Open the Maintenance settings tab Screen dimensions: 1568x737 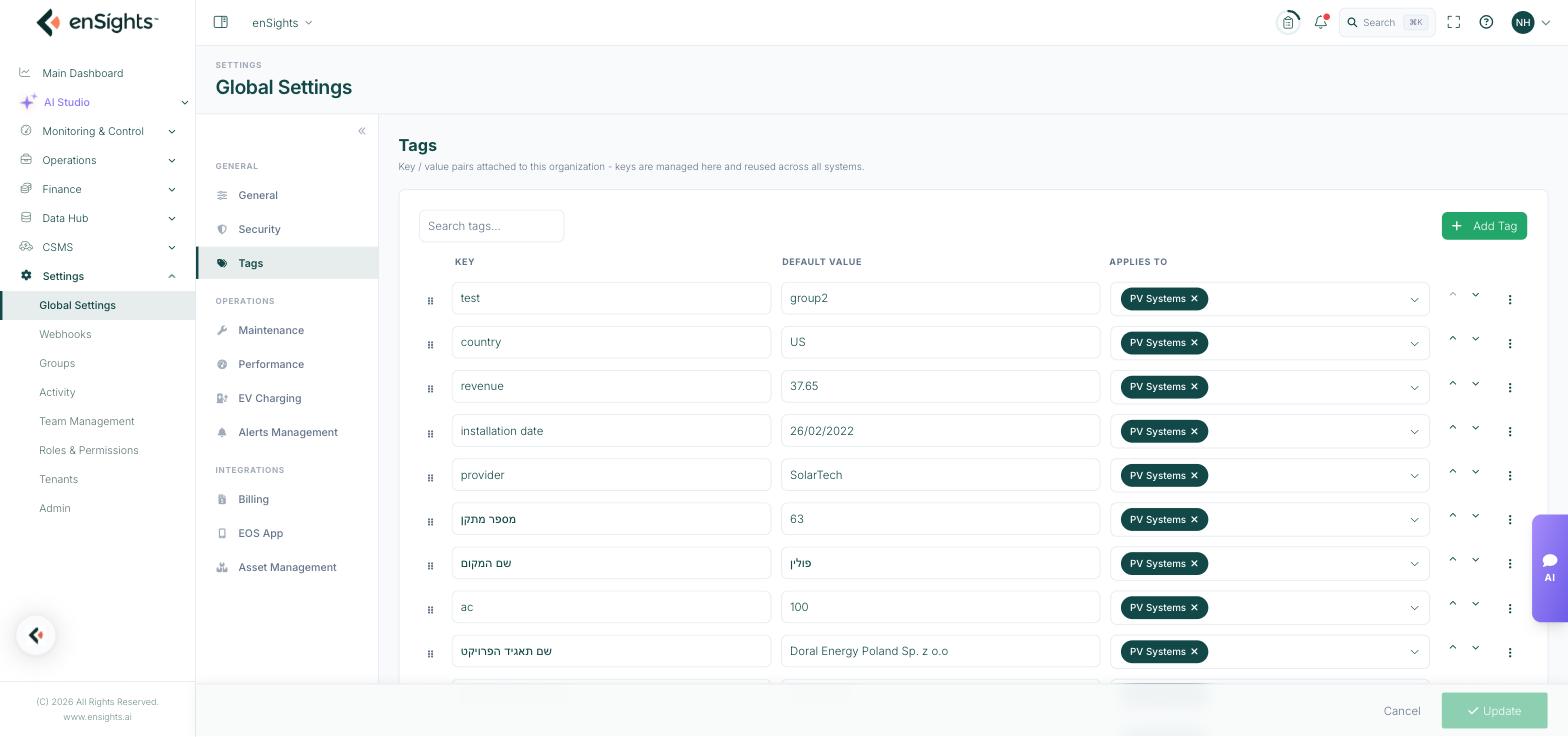pyautogui.click(x=287, y=330)
